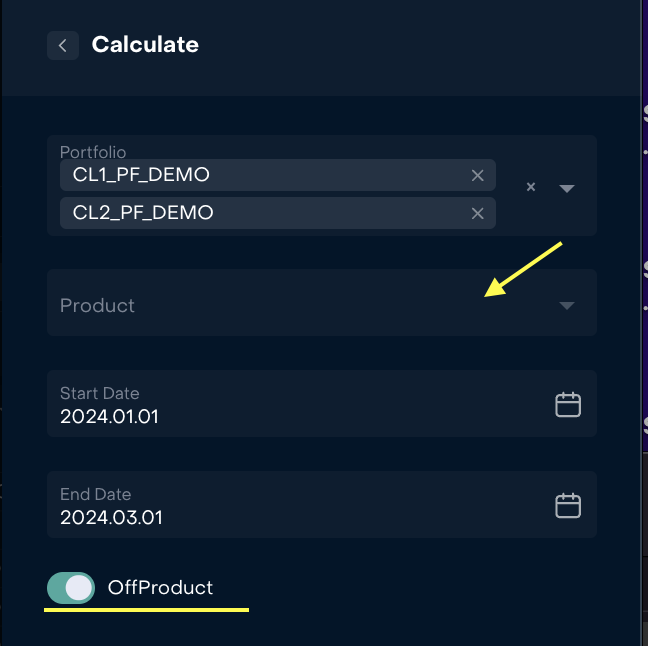Image resolution: width=648 pixels, height=646 pixels.
Task: Click the back chevron beside Calculate
Action: pos(63,45)
